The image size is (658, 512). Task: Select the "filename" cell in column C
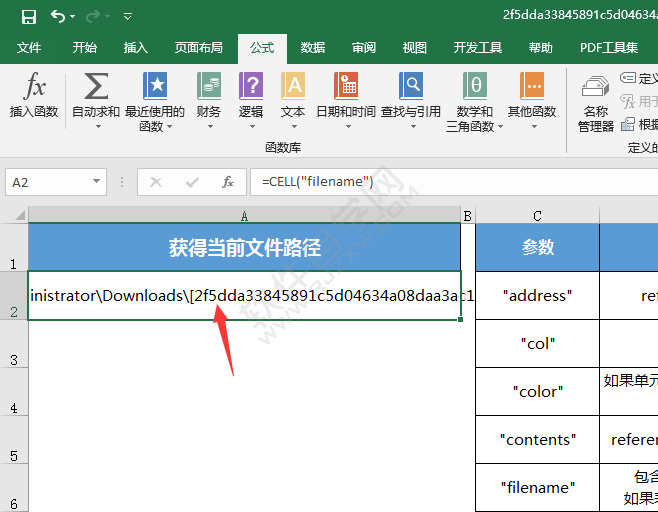(x=538, y=488)
